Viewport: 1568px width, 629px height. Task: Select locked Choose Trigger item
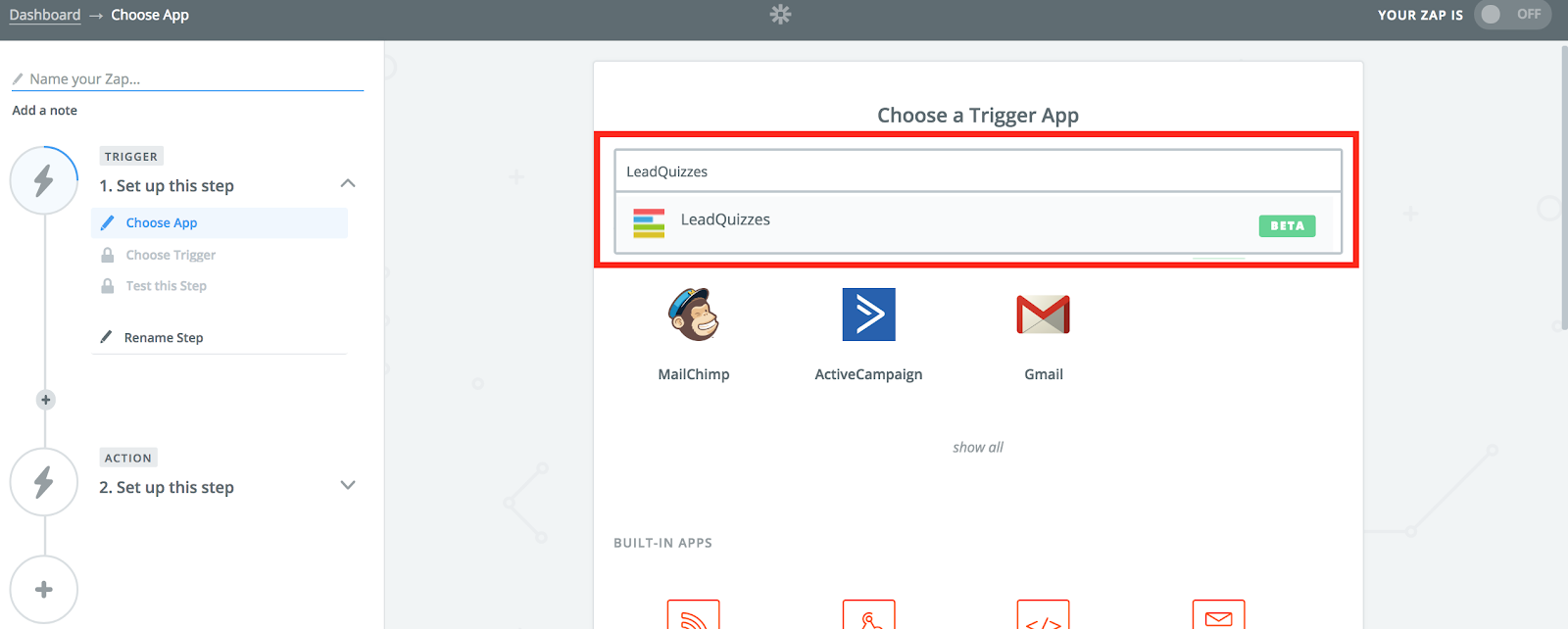pyautogui.click(x=171, y=255)
